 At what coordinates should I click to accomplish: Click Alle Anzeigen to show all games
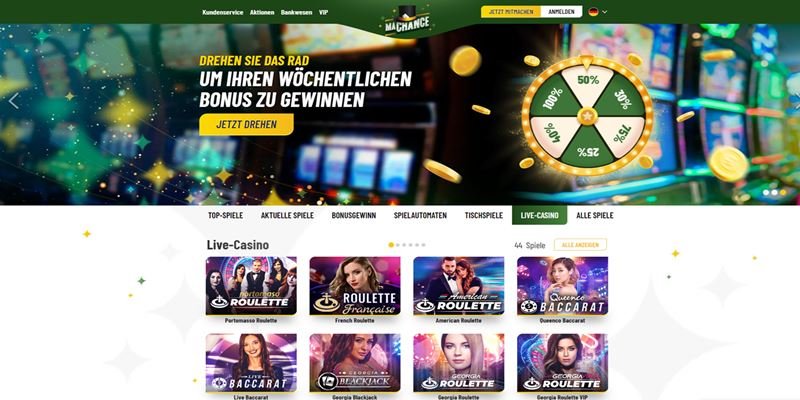(x=580, y=245)
